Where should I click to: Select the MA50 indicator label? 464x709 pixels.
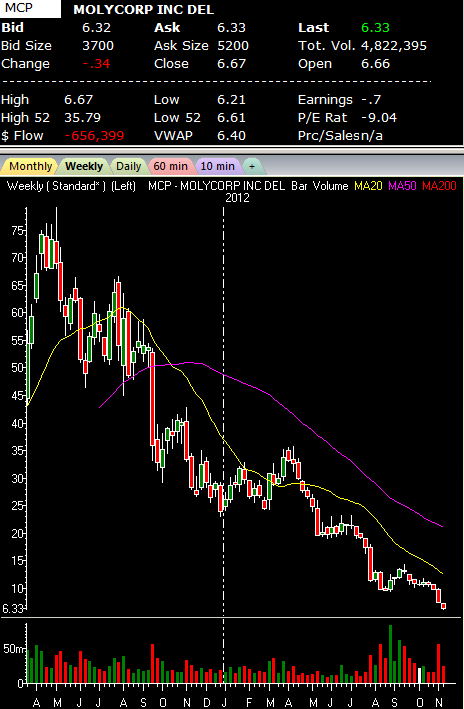[x=402, y=186]
